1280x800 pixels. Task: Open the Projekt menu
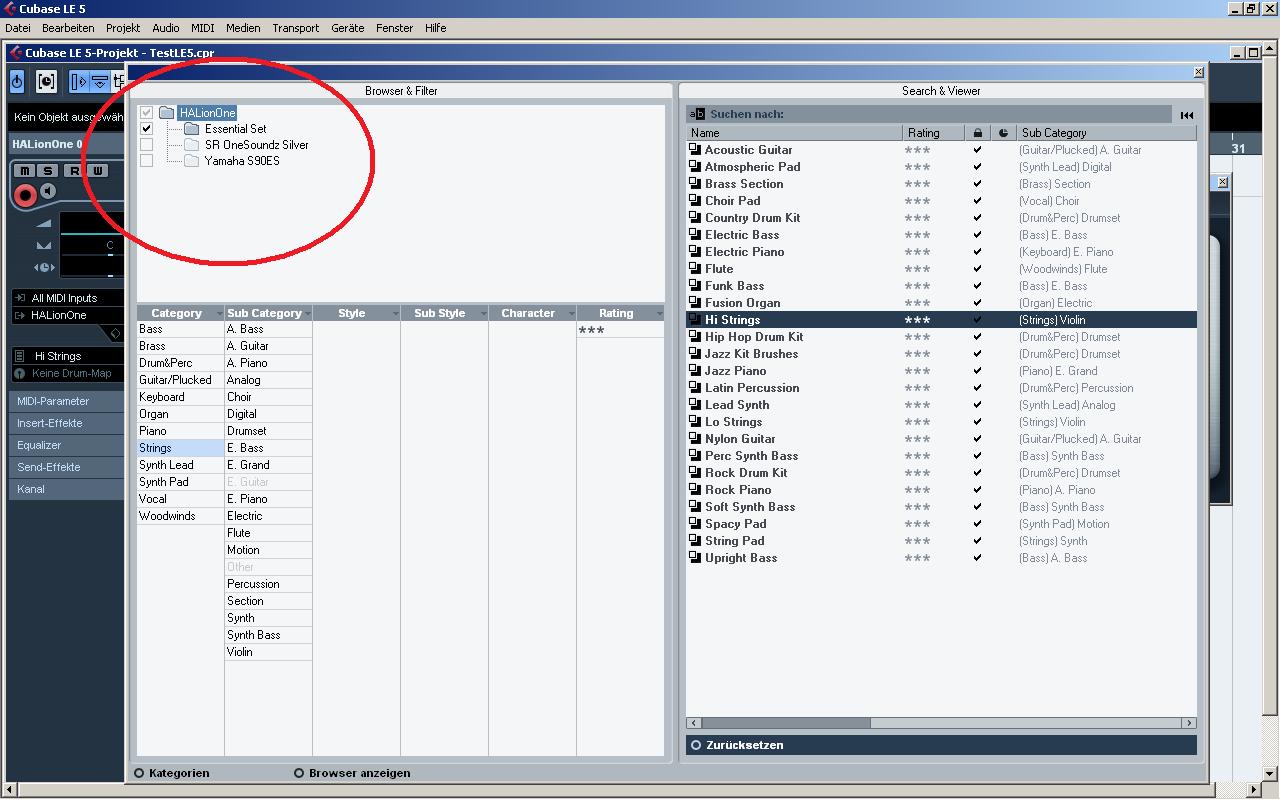[123, 28]
